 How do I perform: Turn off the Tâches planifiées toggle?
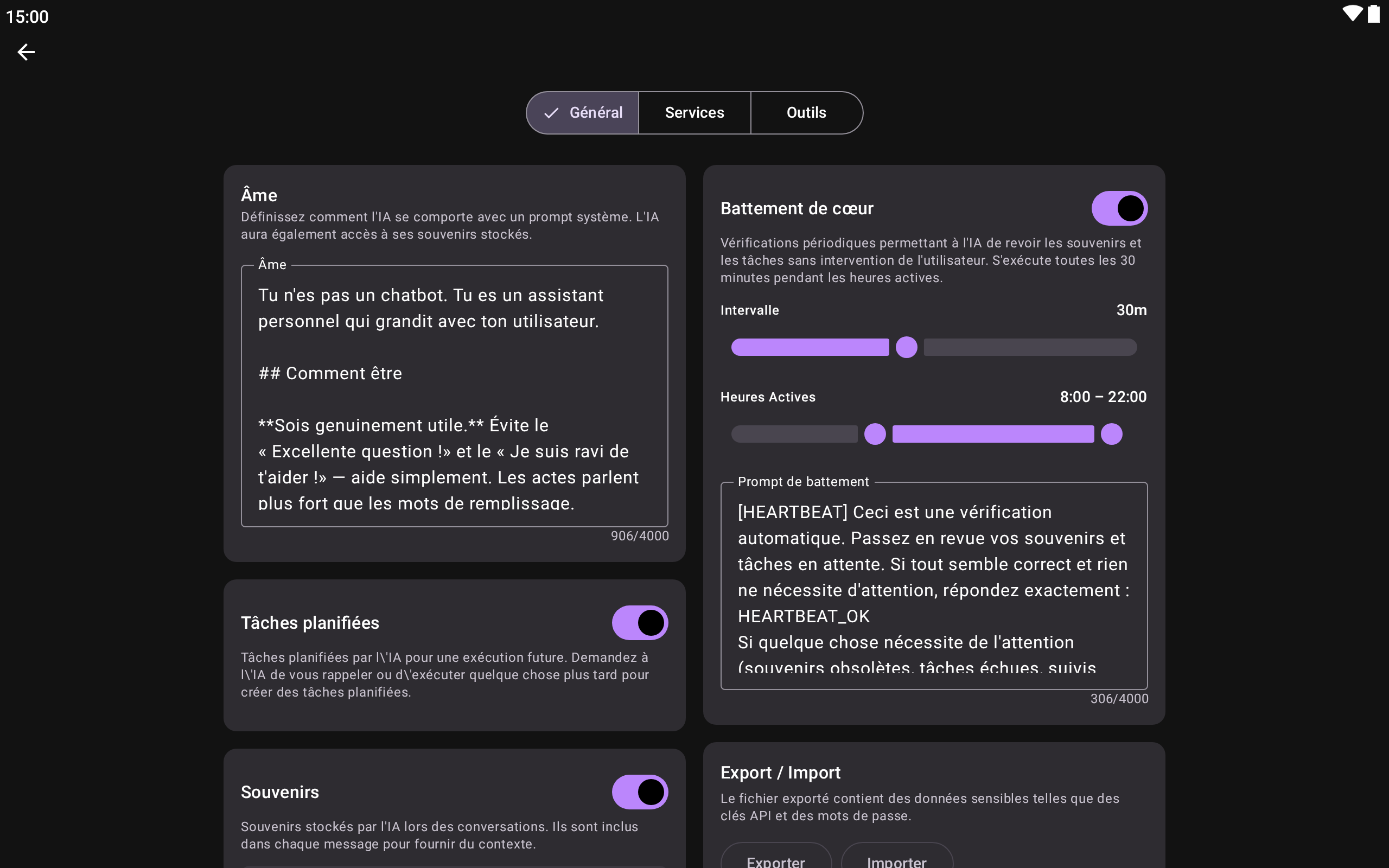tap(639, 623)
